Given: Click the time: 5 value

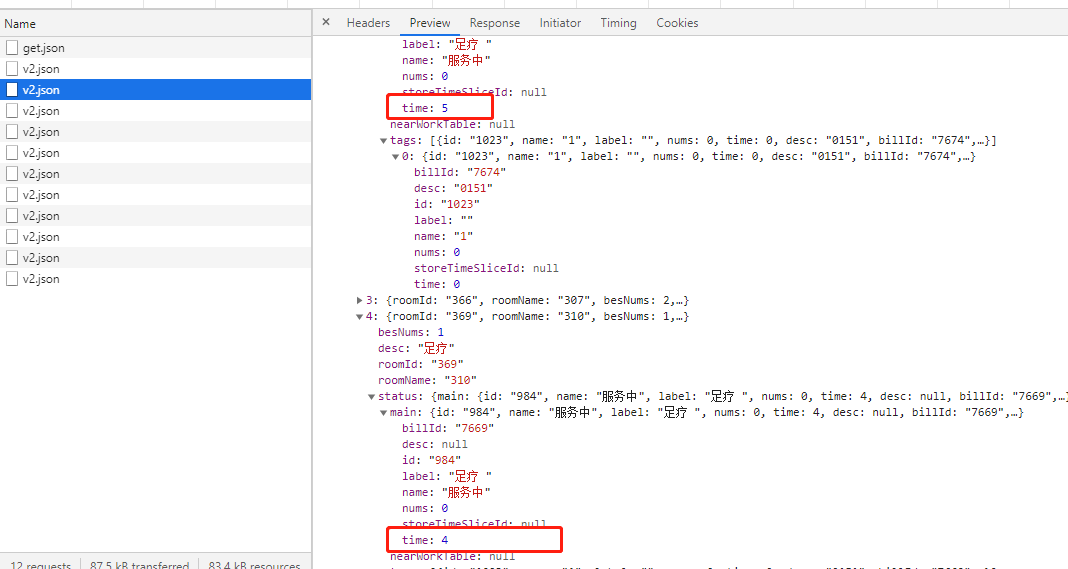Looking at the screenshot, I should pyautogui.click(x=445, y=108).
